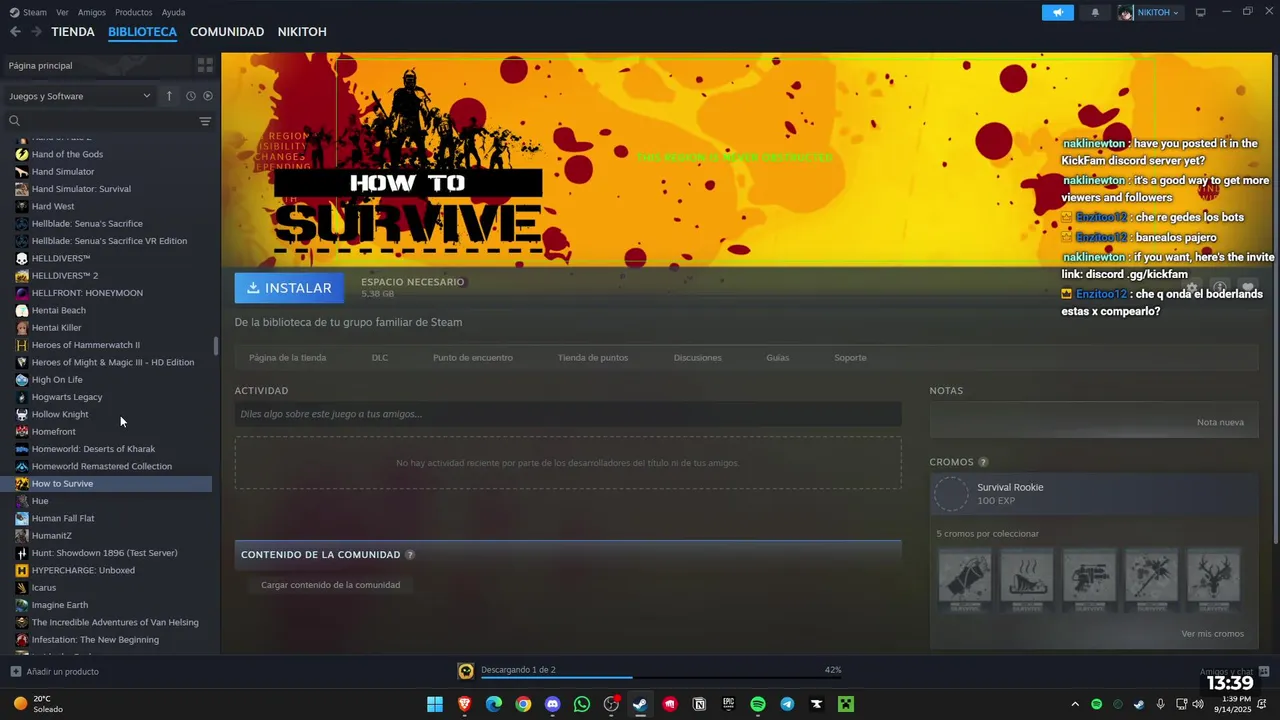Open Spotify from taskbar
The width and height of the screenshot is (1280, 720).
758,704
